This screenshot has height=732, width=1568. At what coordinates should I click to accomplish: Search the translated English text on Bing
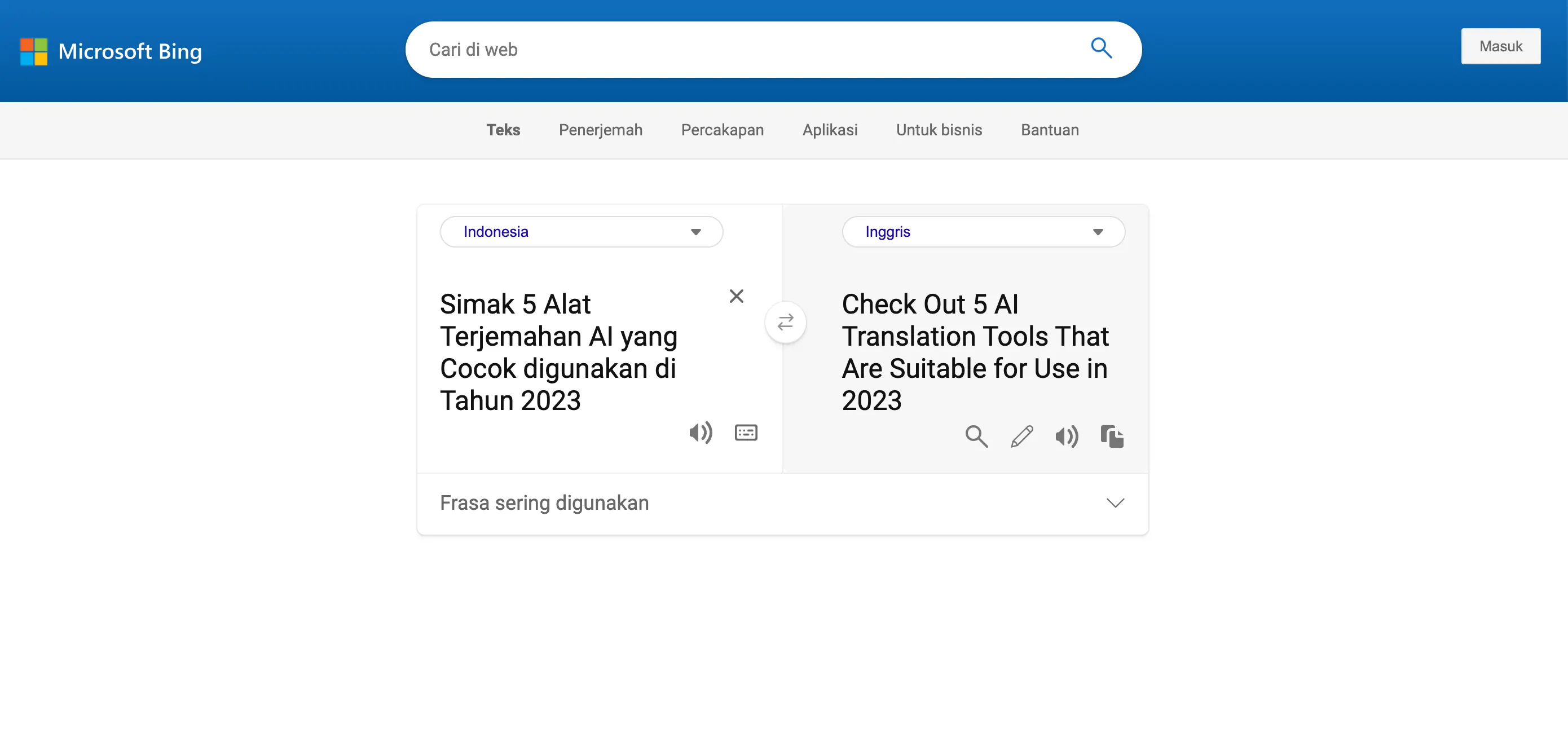[976, 436]
